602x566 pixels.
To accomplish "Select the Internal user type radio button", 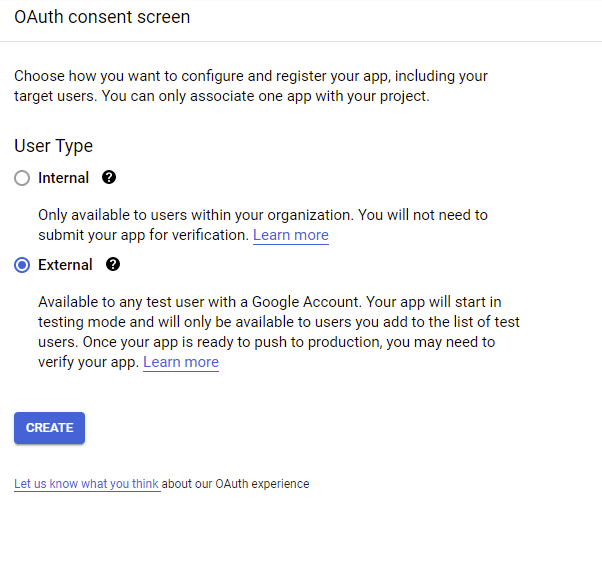I will (22, 179).
